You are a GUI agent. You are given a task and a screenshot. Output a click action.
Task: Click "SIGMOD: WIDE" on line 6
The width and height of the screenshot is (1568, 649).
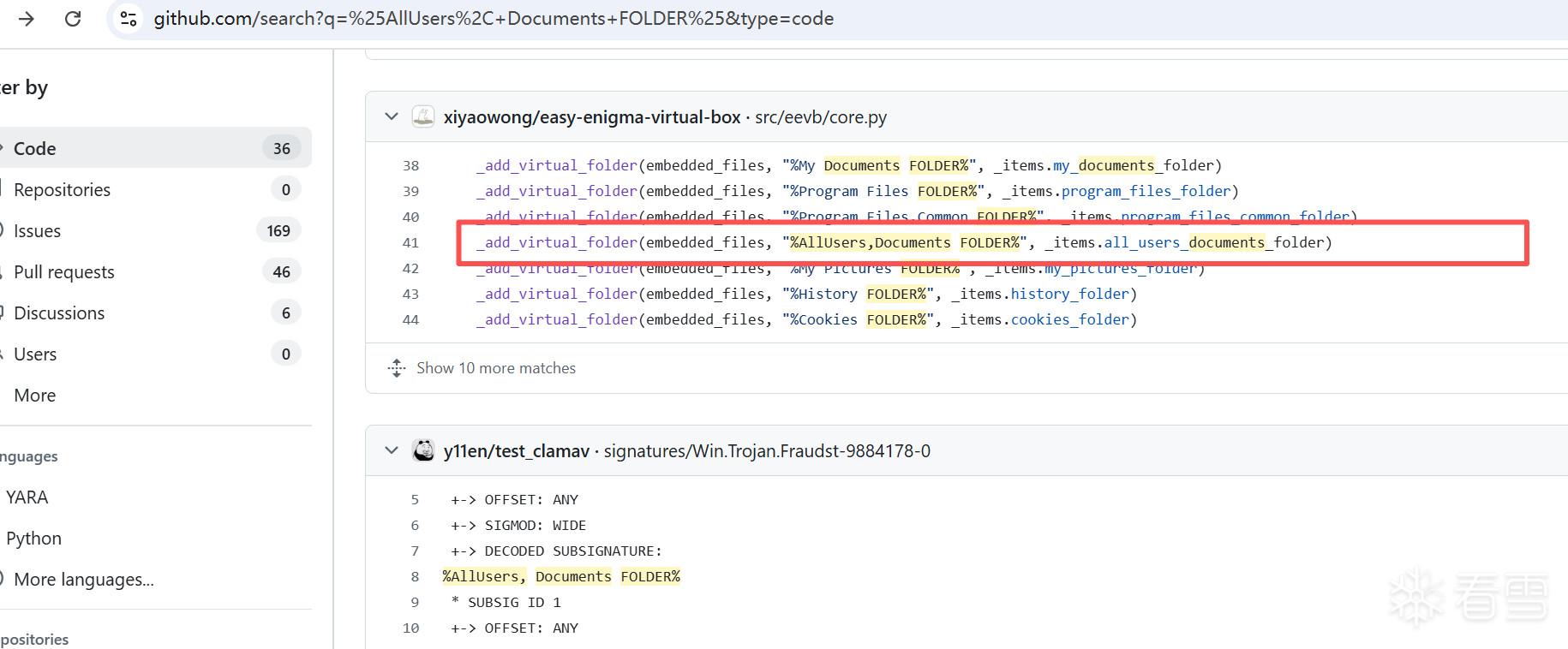(536, 525)
